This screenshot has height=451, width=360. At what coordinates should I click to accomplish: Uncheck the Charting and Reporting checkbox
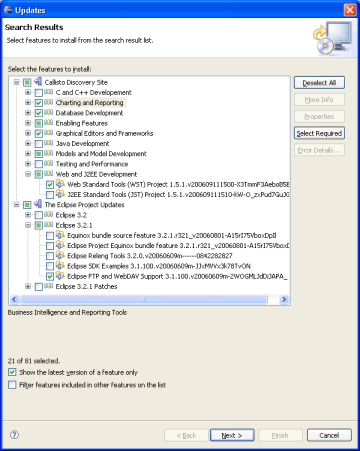[x=39, y=103]
